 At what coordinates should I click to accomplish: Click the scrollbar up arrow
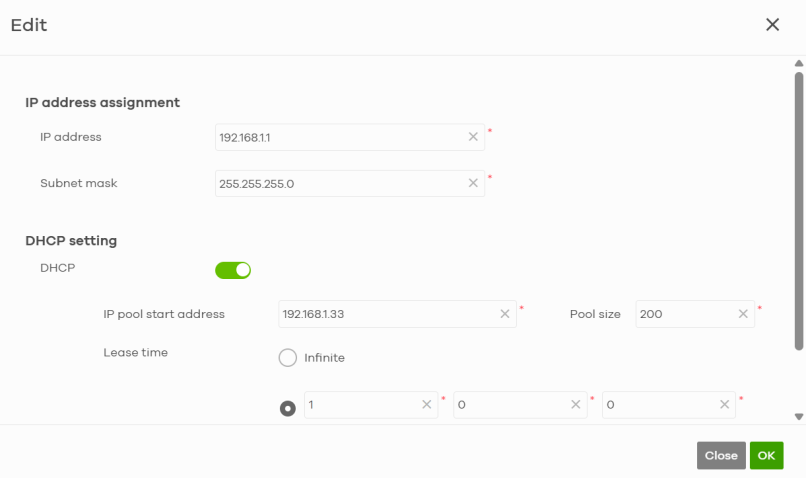pos(798,63)
